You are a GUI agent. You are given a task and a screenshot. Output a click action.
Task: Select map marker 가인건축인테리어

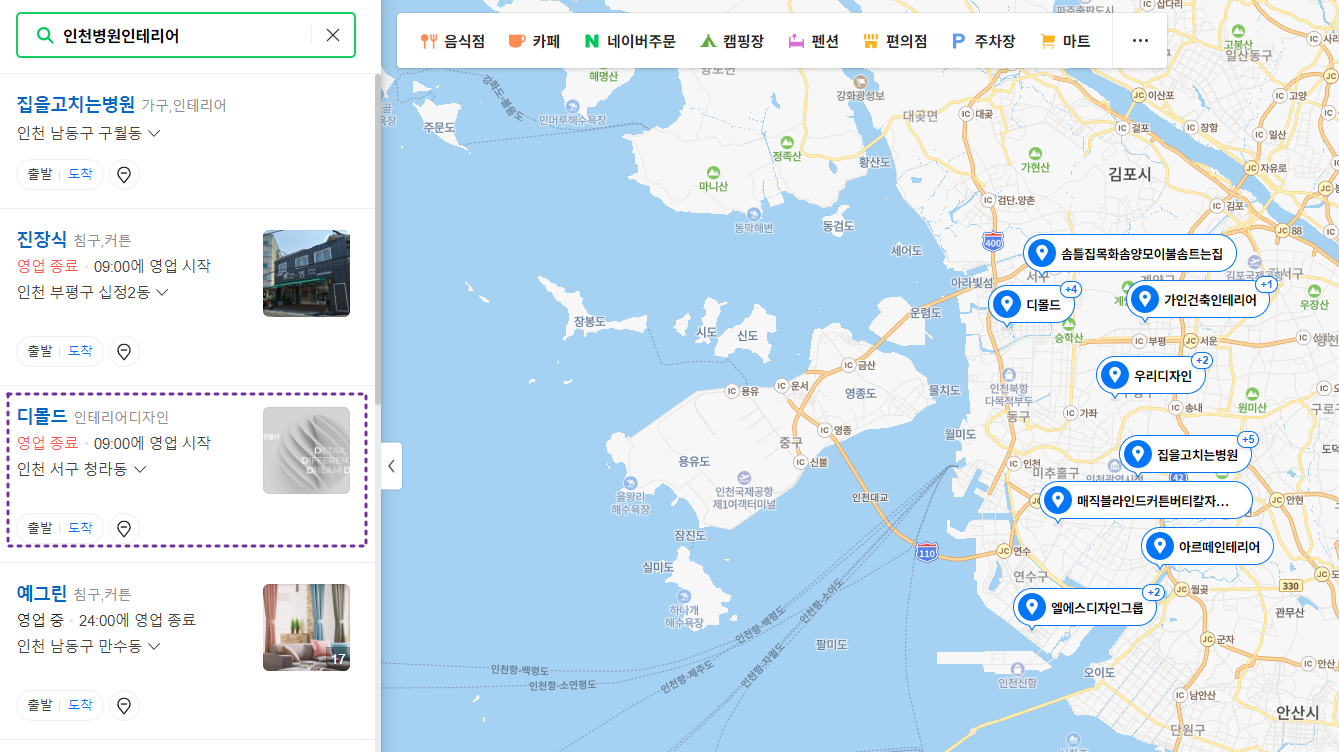pyautogui.click(x=1198, y=299)
